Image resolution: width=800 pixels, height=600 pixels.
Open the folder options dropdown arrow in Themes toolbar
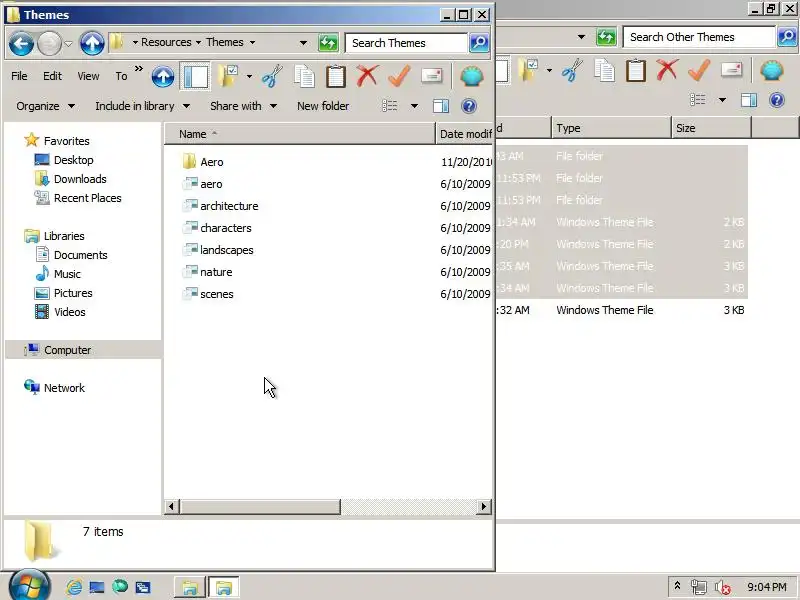(249, 77)
